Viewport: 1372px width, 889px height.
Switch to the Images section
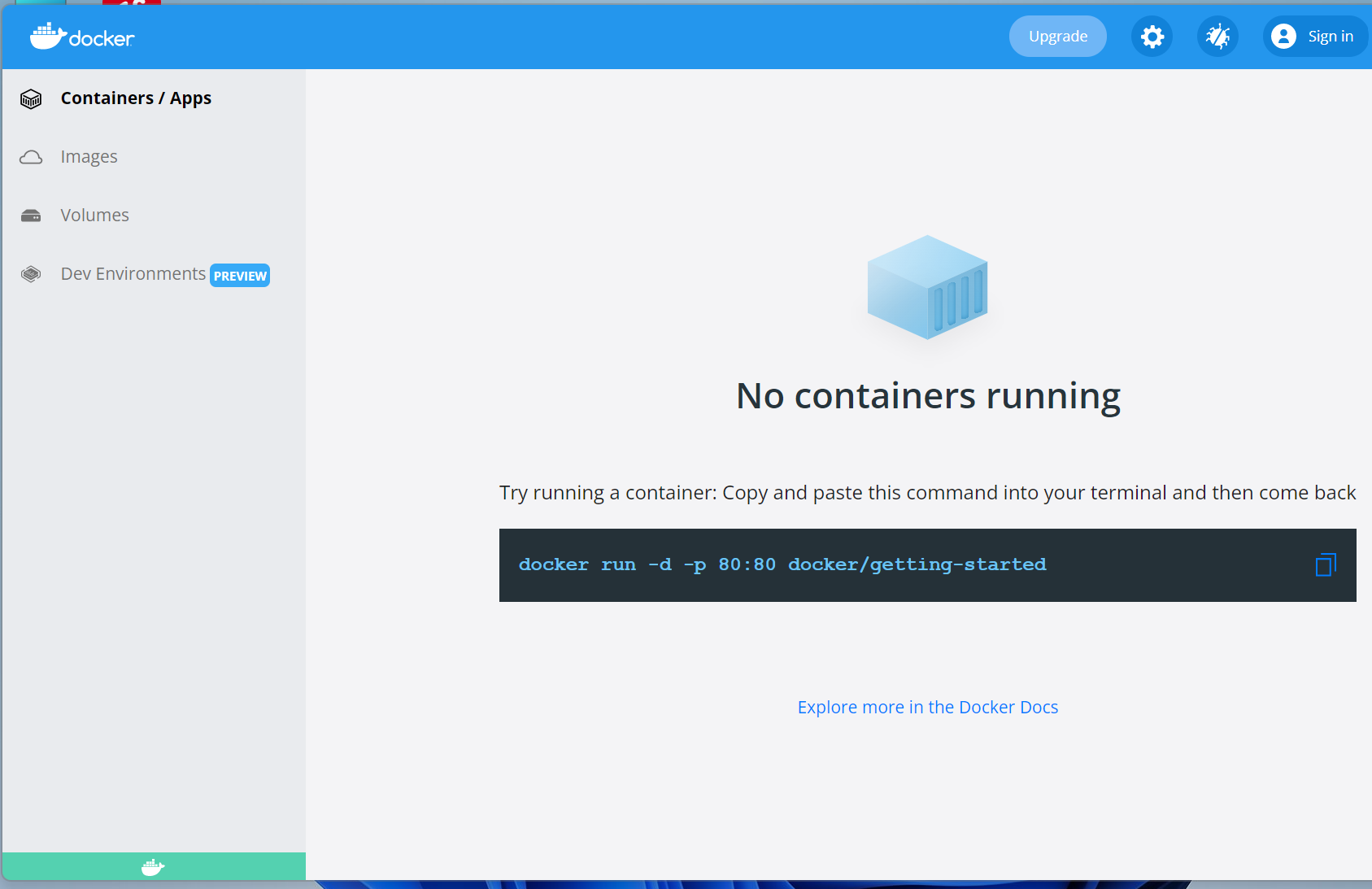click(x=89, y=156)
